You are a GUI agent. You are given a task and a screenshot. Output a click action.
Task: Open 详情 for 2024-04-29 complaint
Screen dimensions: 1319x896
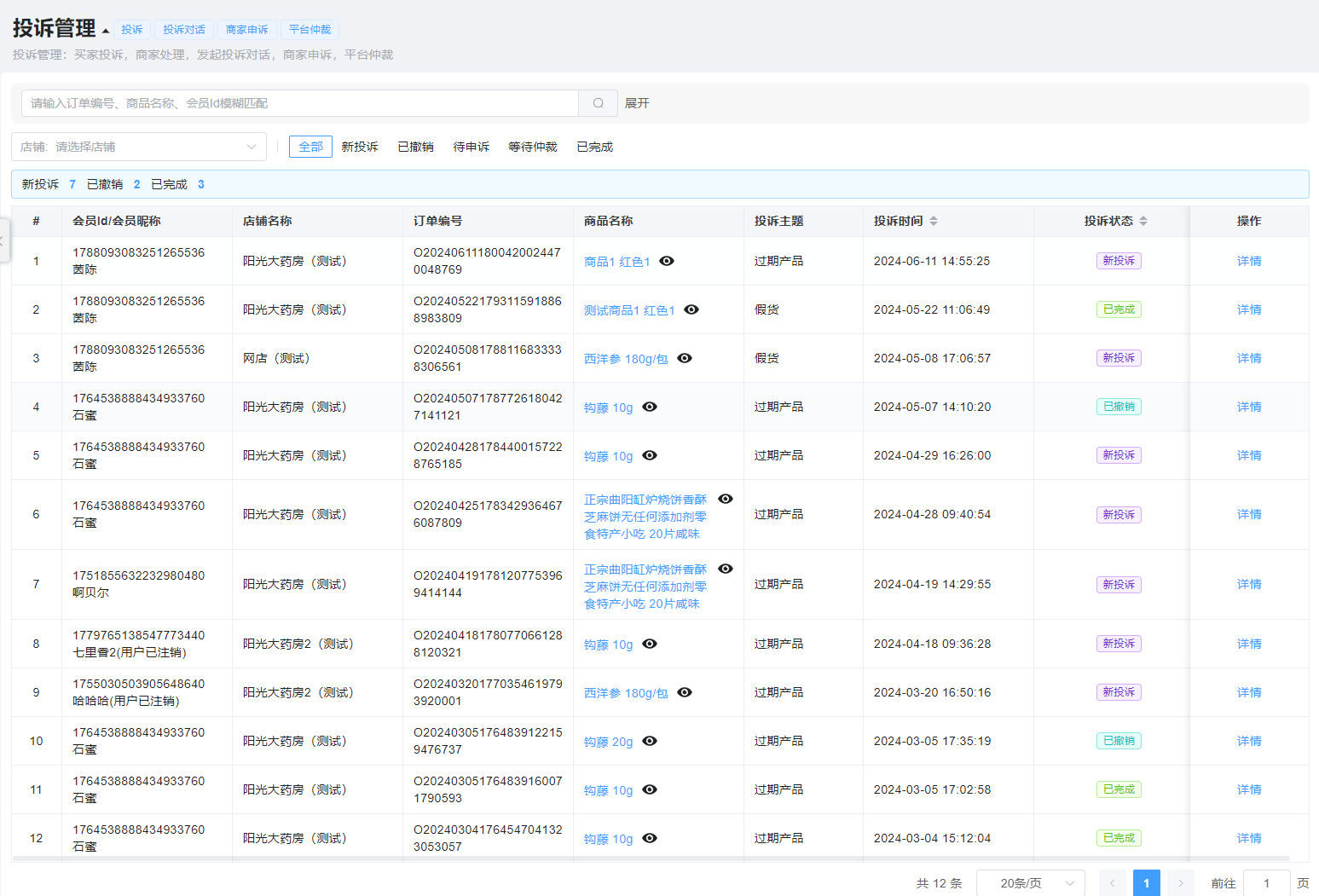pos(1249,455)
